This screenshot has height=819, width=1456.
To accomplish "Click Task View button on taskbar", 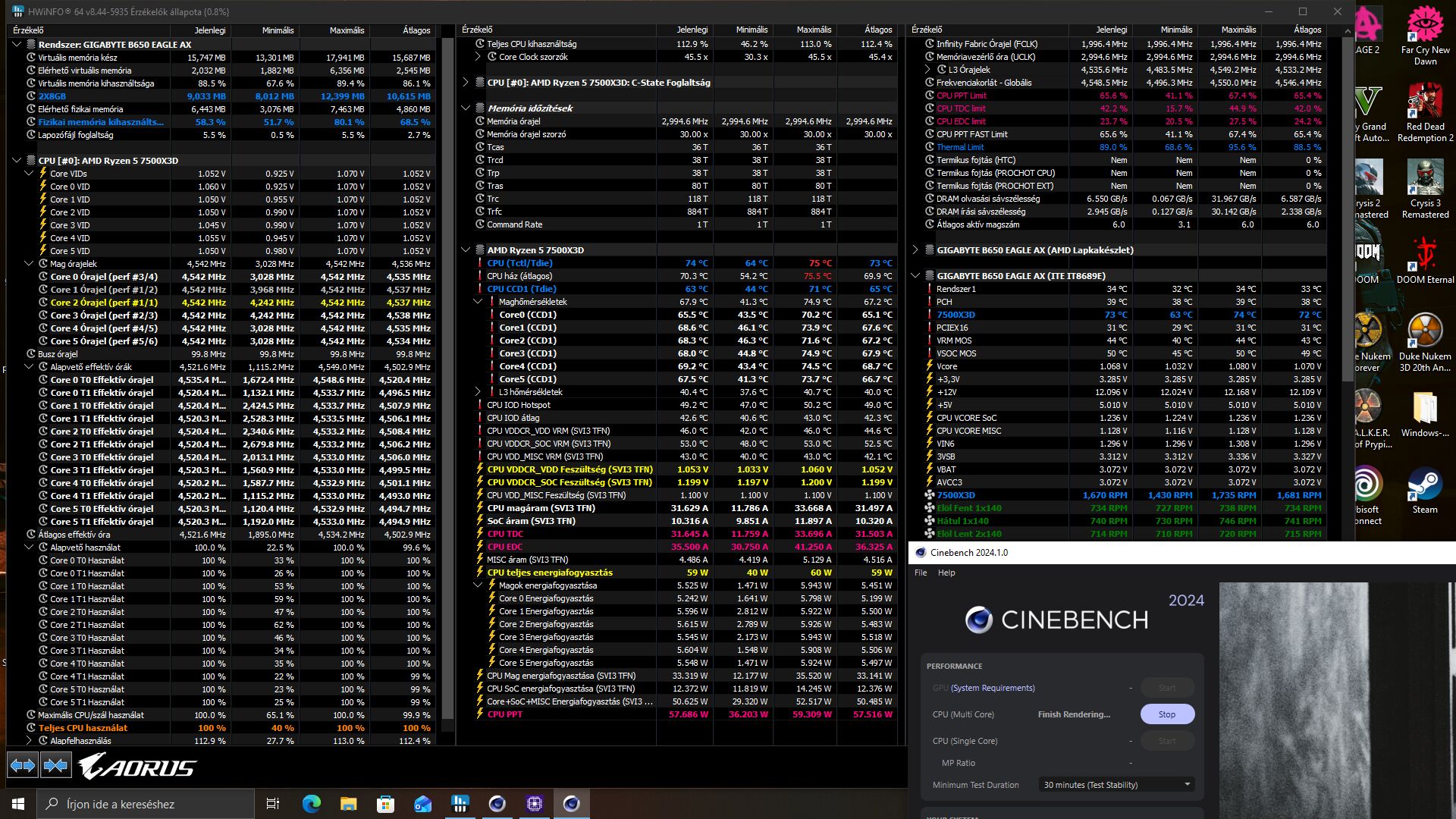I will [x=273, y=804].
